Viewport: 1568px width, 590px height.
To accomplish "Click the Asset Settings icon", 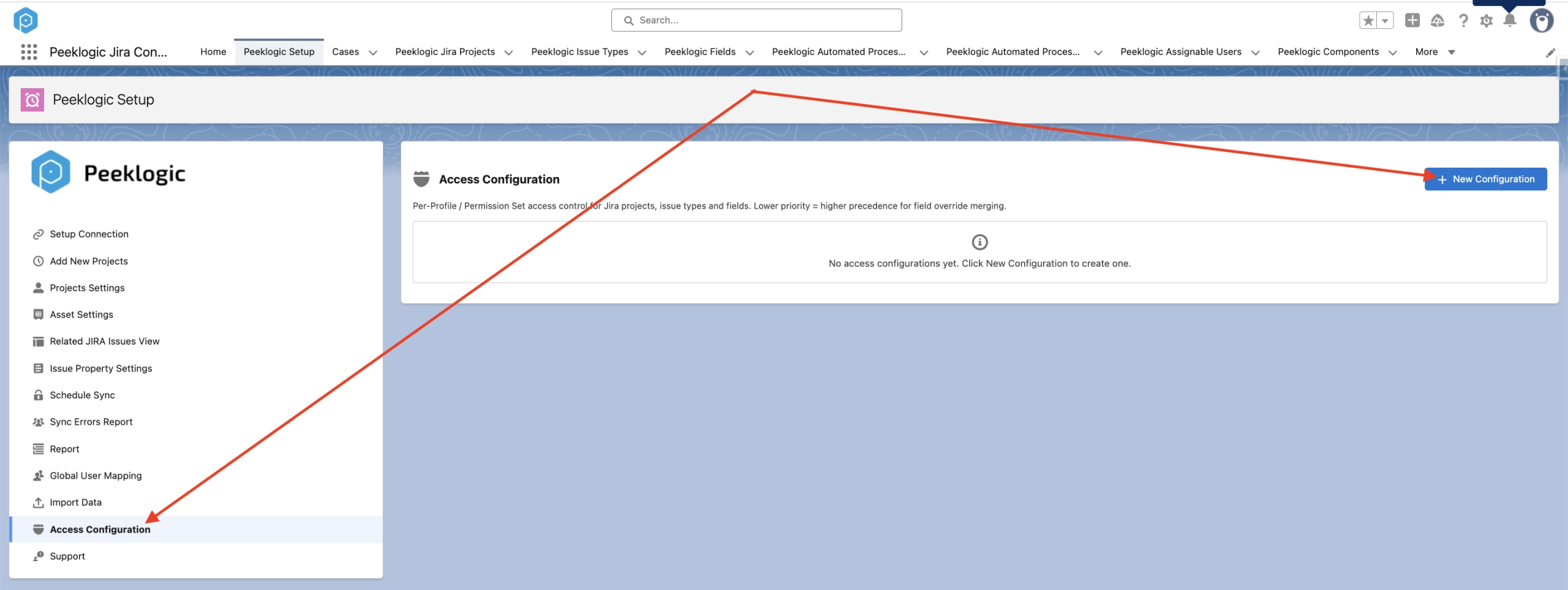I will tap(38, 315).
